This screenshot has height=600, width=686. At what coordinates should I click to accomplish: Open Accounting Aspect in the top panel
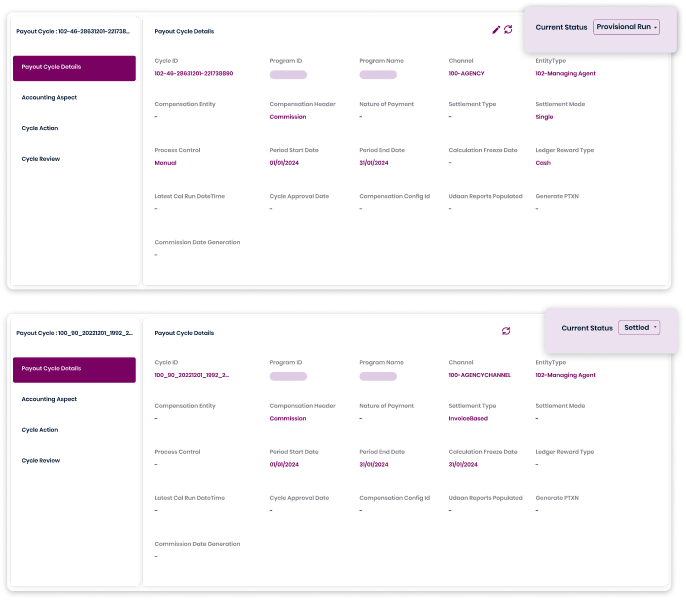point(49,98)
